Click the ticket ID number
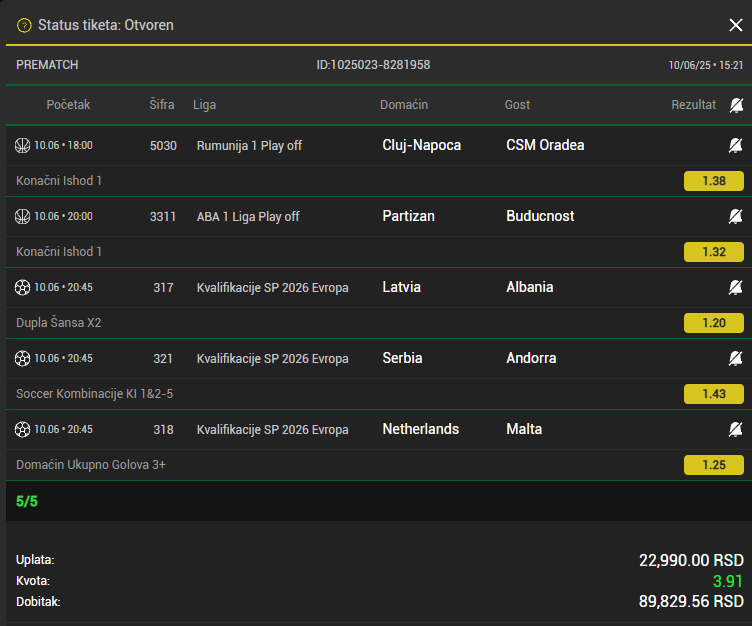The height and width of the screenshot is (626, 752). pyautogui.click(x=373, y=65)
